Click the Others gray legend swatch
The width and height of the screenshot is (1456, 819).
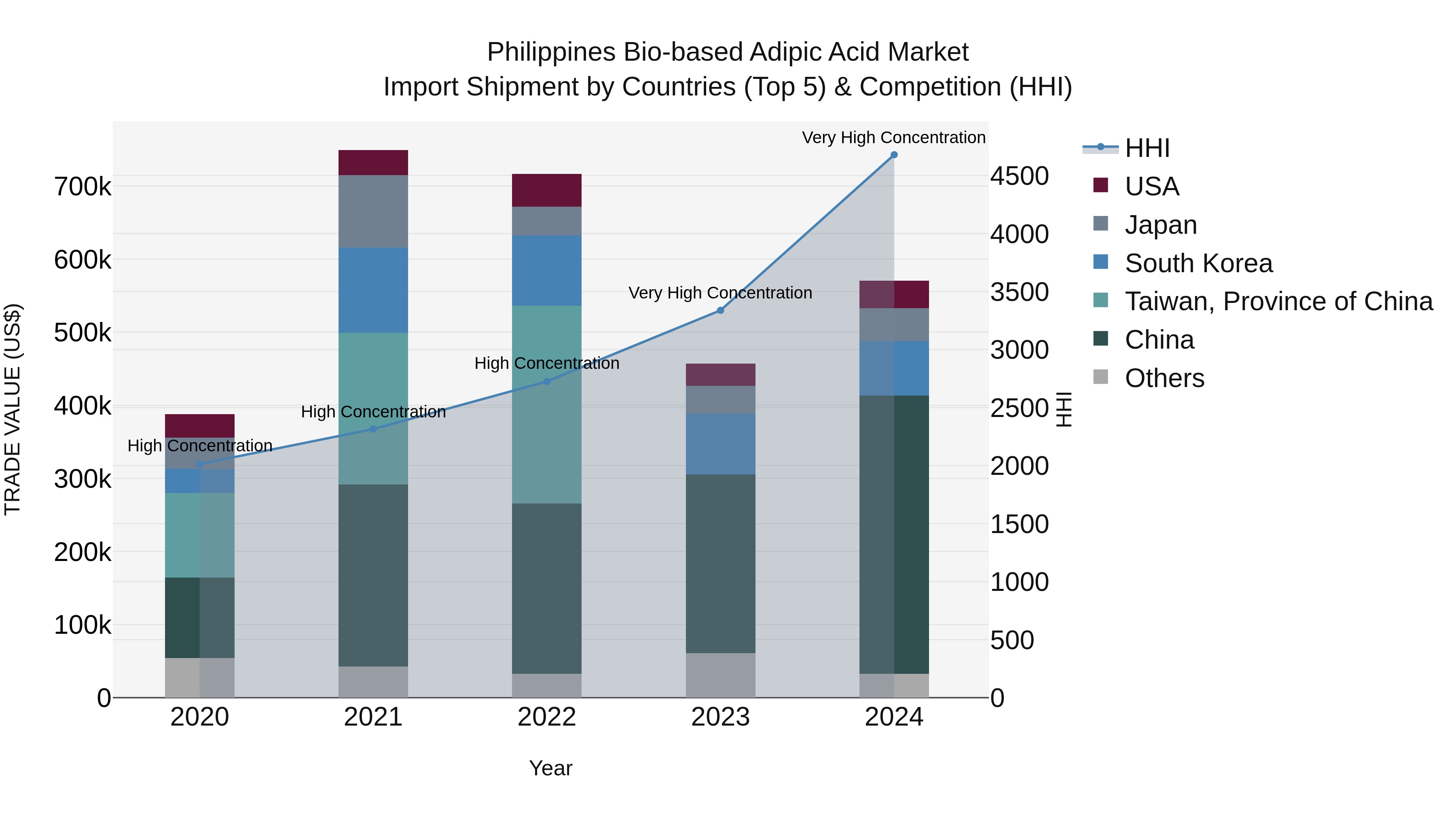point(1100,377)
